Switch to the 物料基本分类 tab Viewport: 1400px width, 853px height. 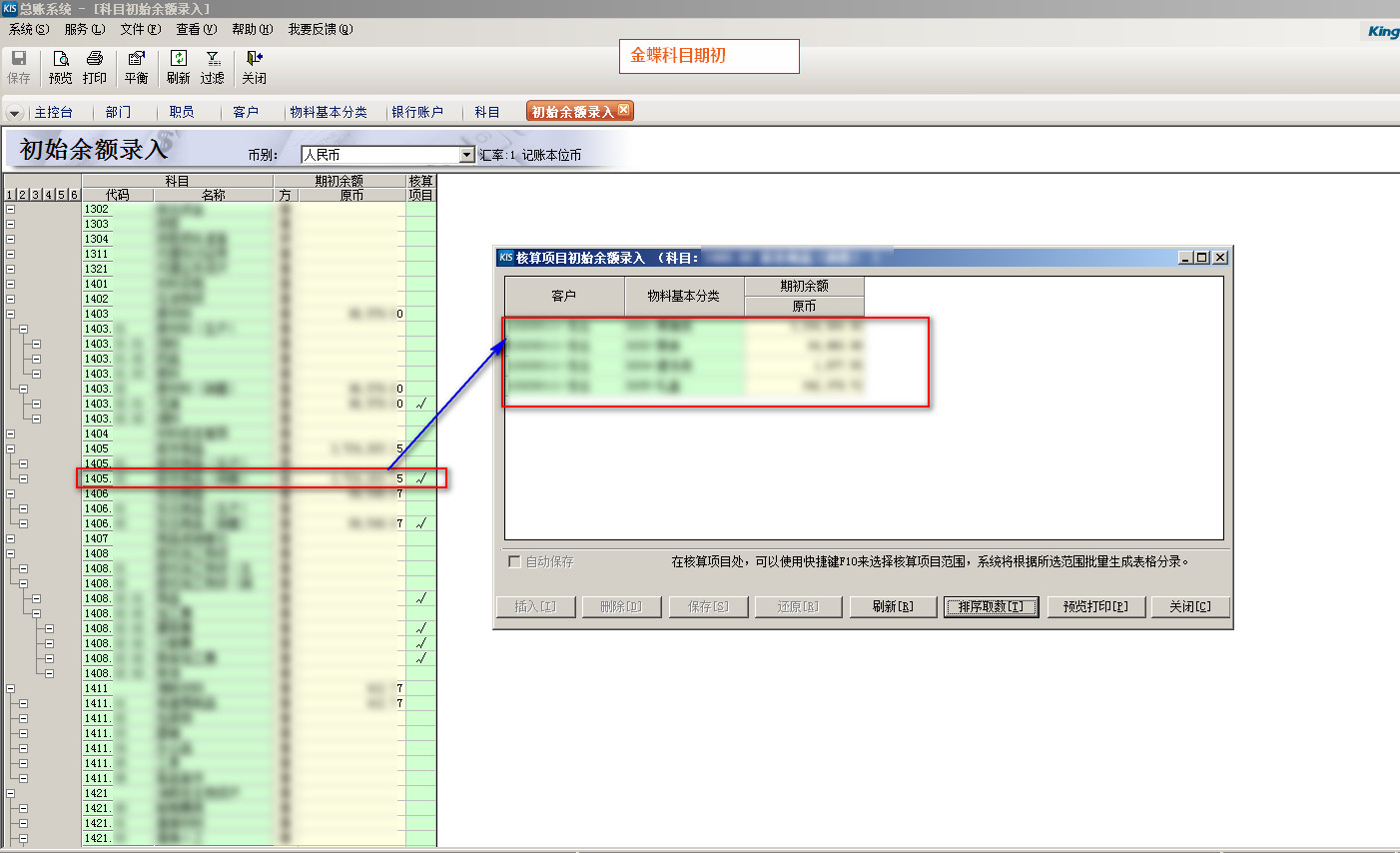pos(329,112)
